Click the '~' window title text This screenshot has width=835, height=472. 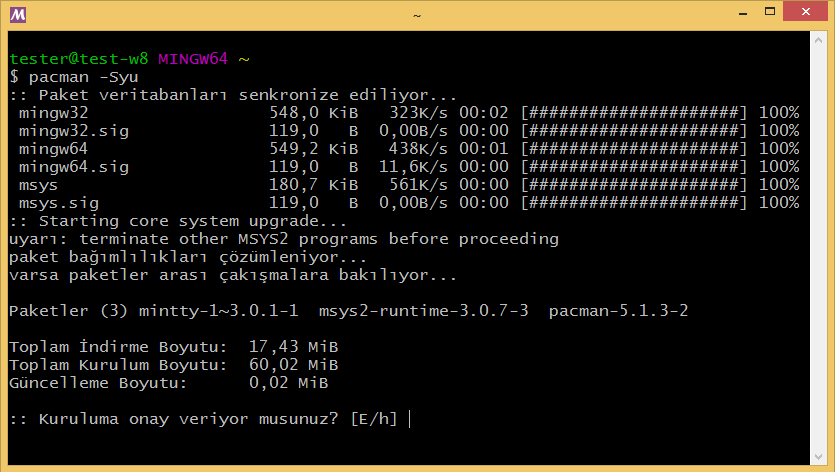[x=417, y=15]
